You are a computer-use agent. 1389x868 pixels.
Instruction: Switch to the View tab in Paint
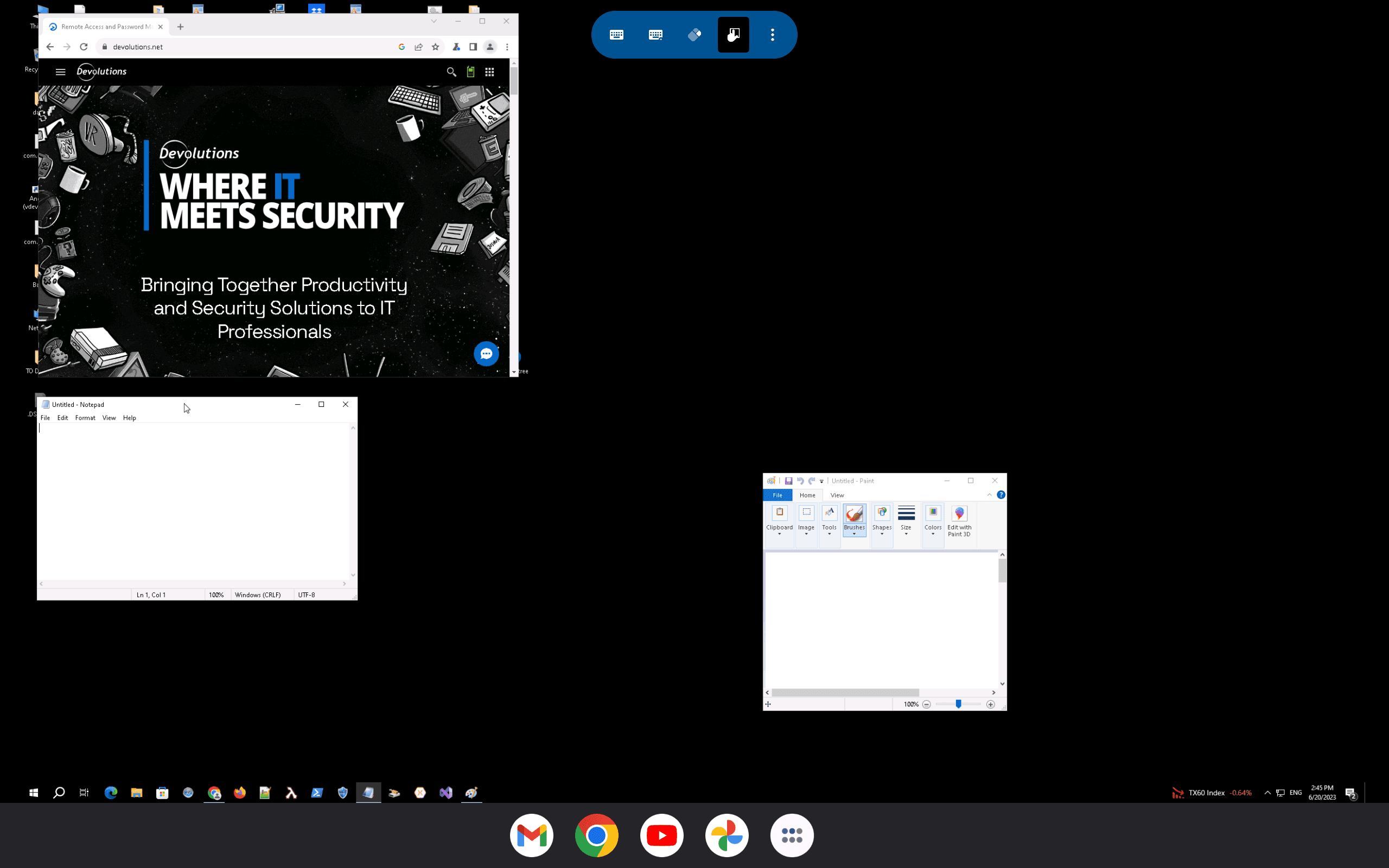point(837,495)
